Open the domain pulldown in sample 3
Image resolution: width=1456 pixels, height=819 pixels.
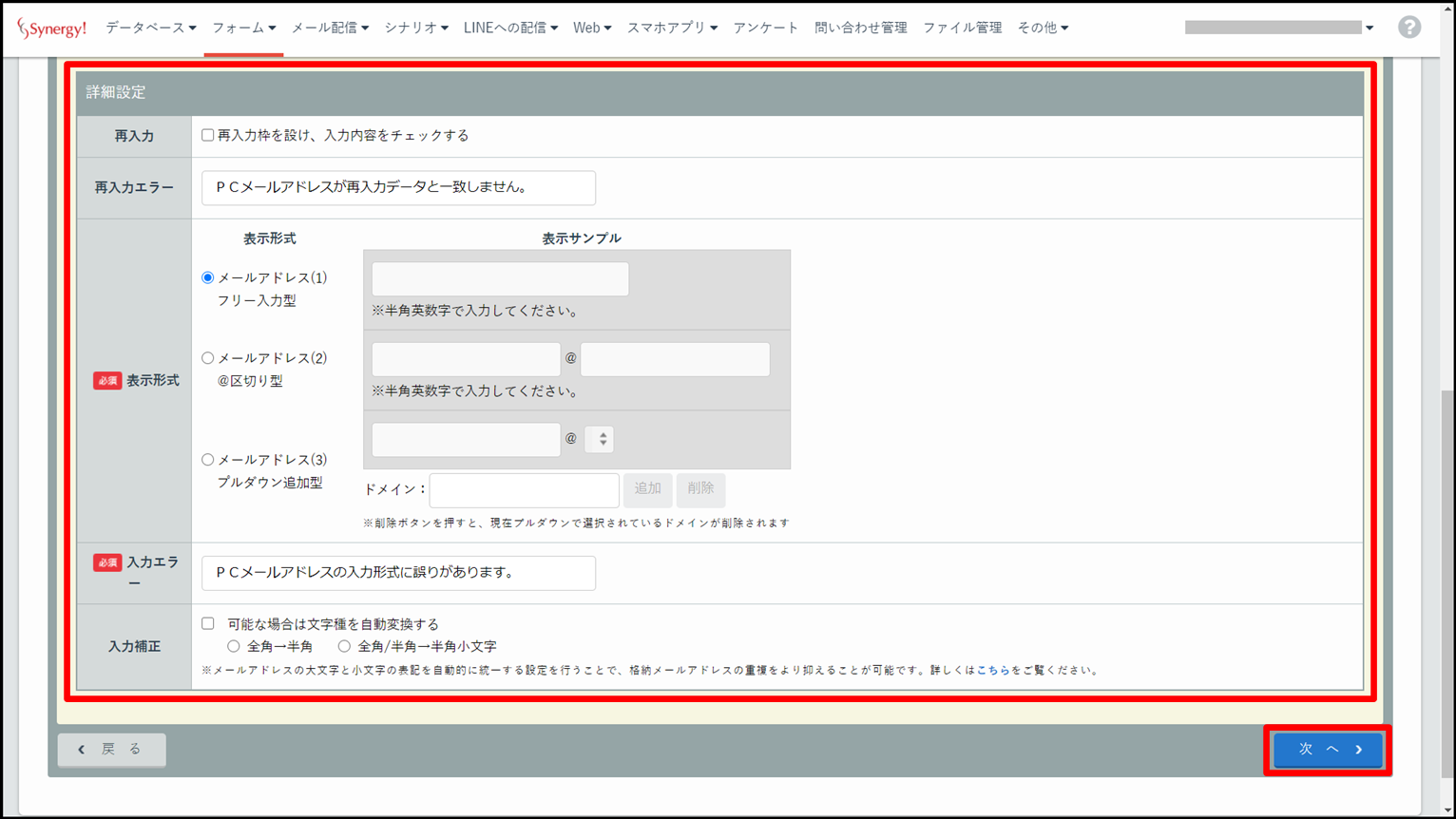click(x=600, y=439)
